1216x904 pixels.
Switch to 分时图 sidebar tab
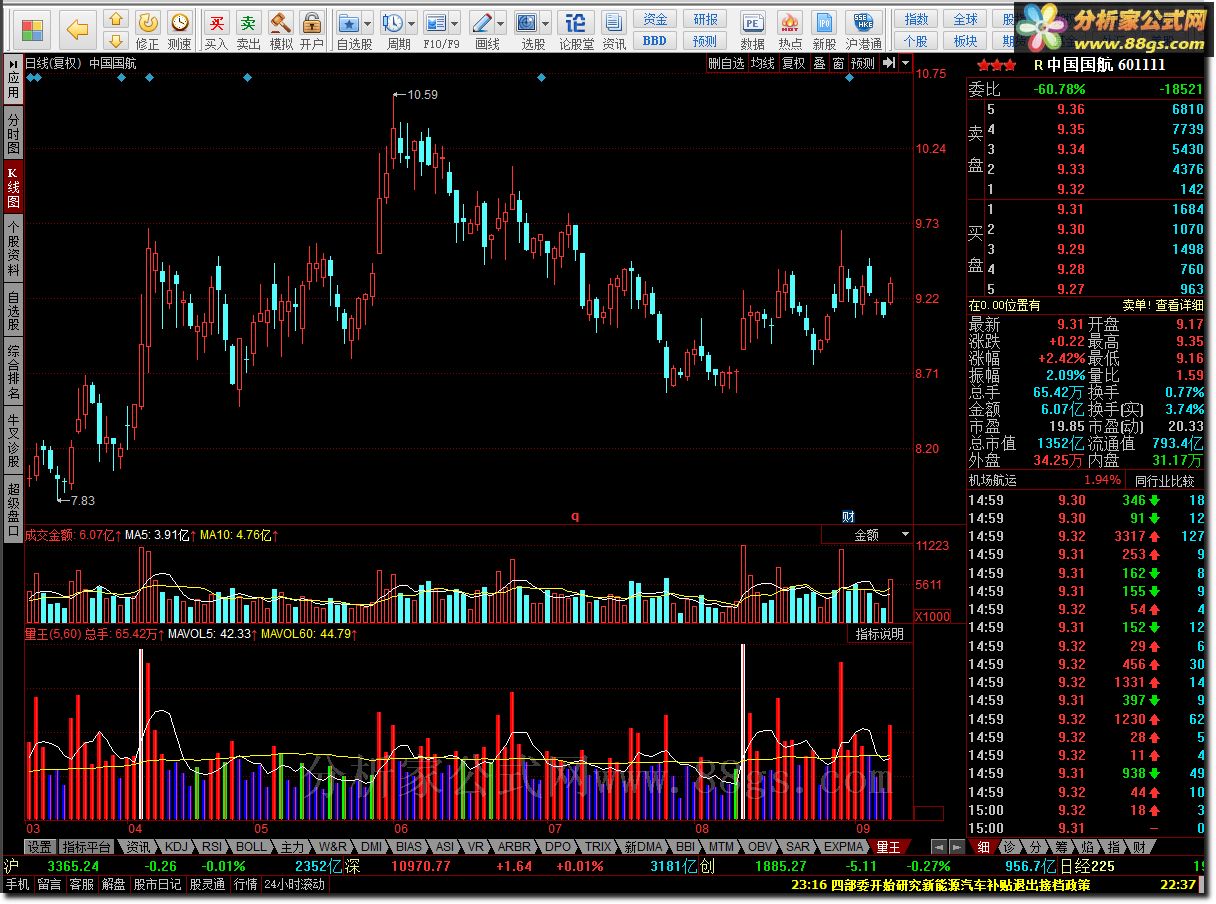(13, 134)
